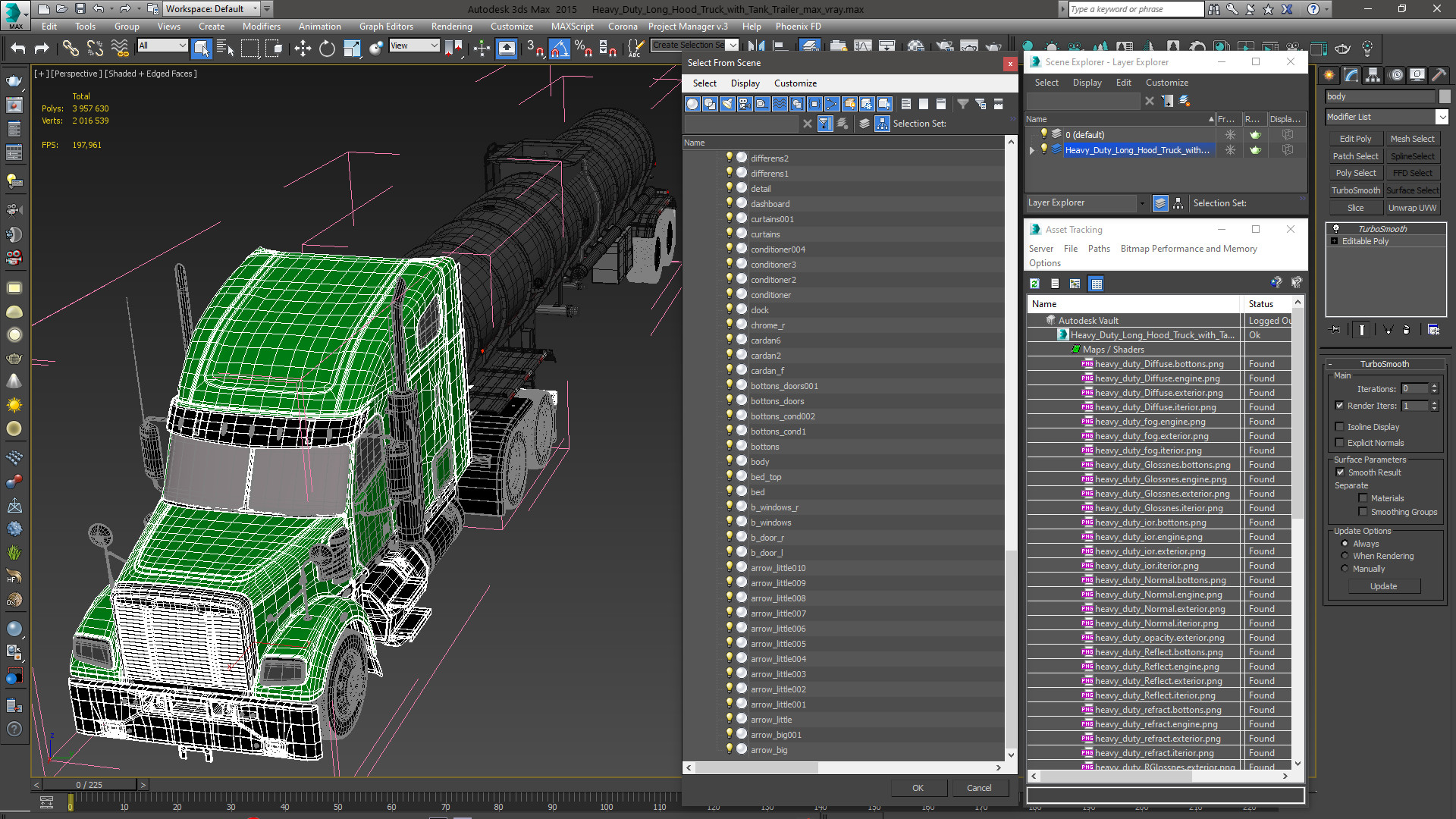Image resolution: width=1456 pixels, height=819 pixels.
Task: Click the Update button in TurboSmooth
Action: click(1383, 586)
